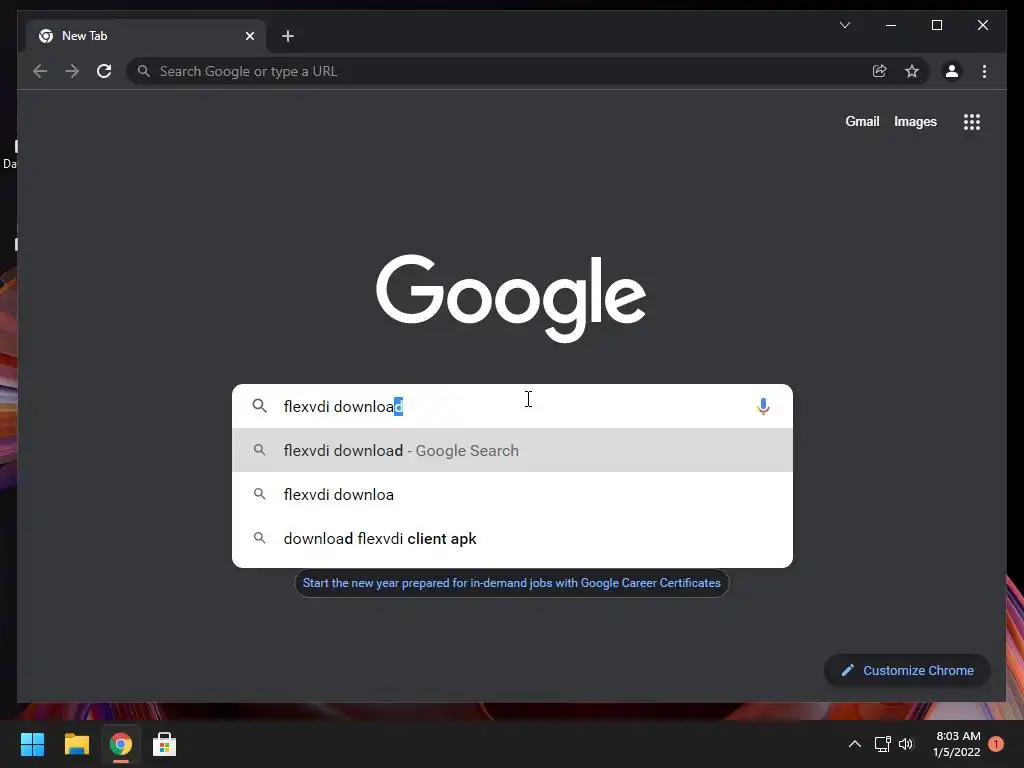
Task: Open a new tab with the plus button
Action: 288,36
